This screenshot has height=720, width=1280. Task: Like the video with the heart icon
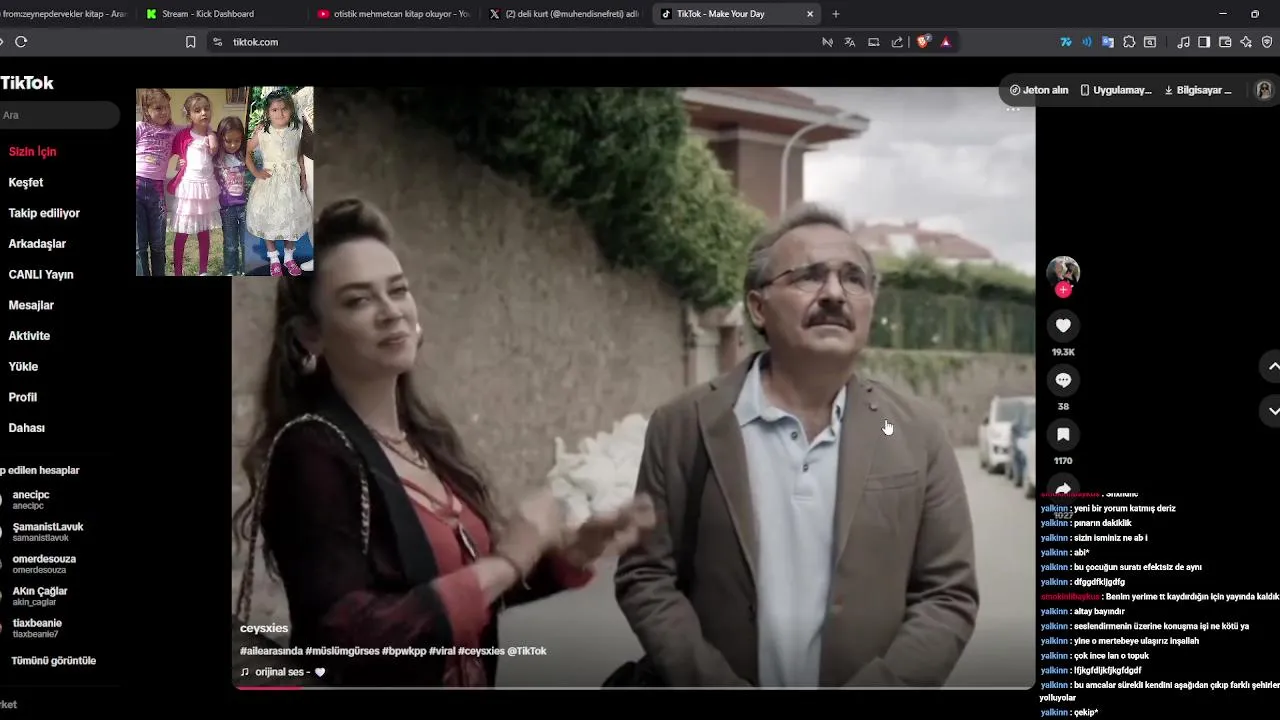(1063, 325)
